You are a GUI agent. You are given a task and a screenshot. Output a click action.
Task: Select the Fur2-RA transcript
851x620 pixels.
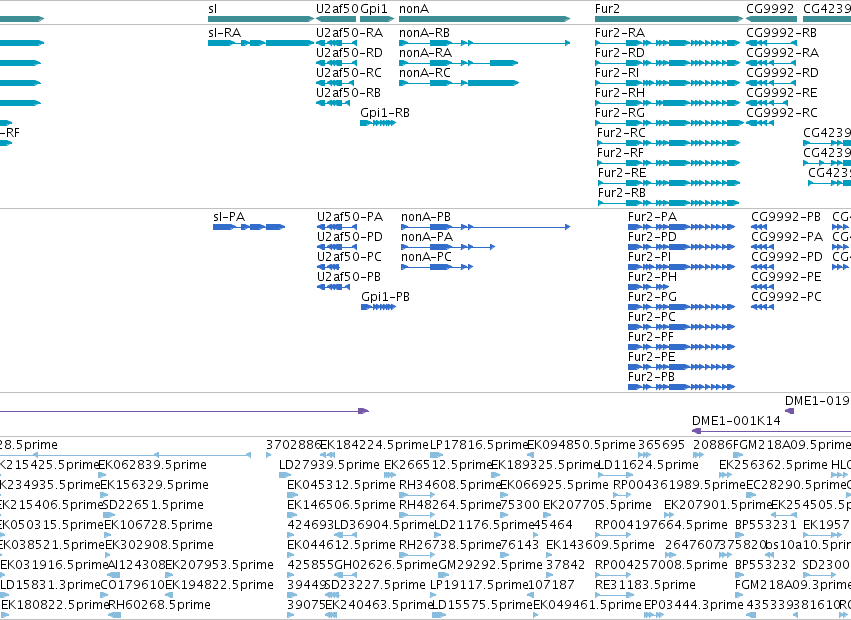[620, 33]
